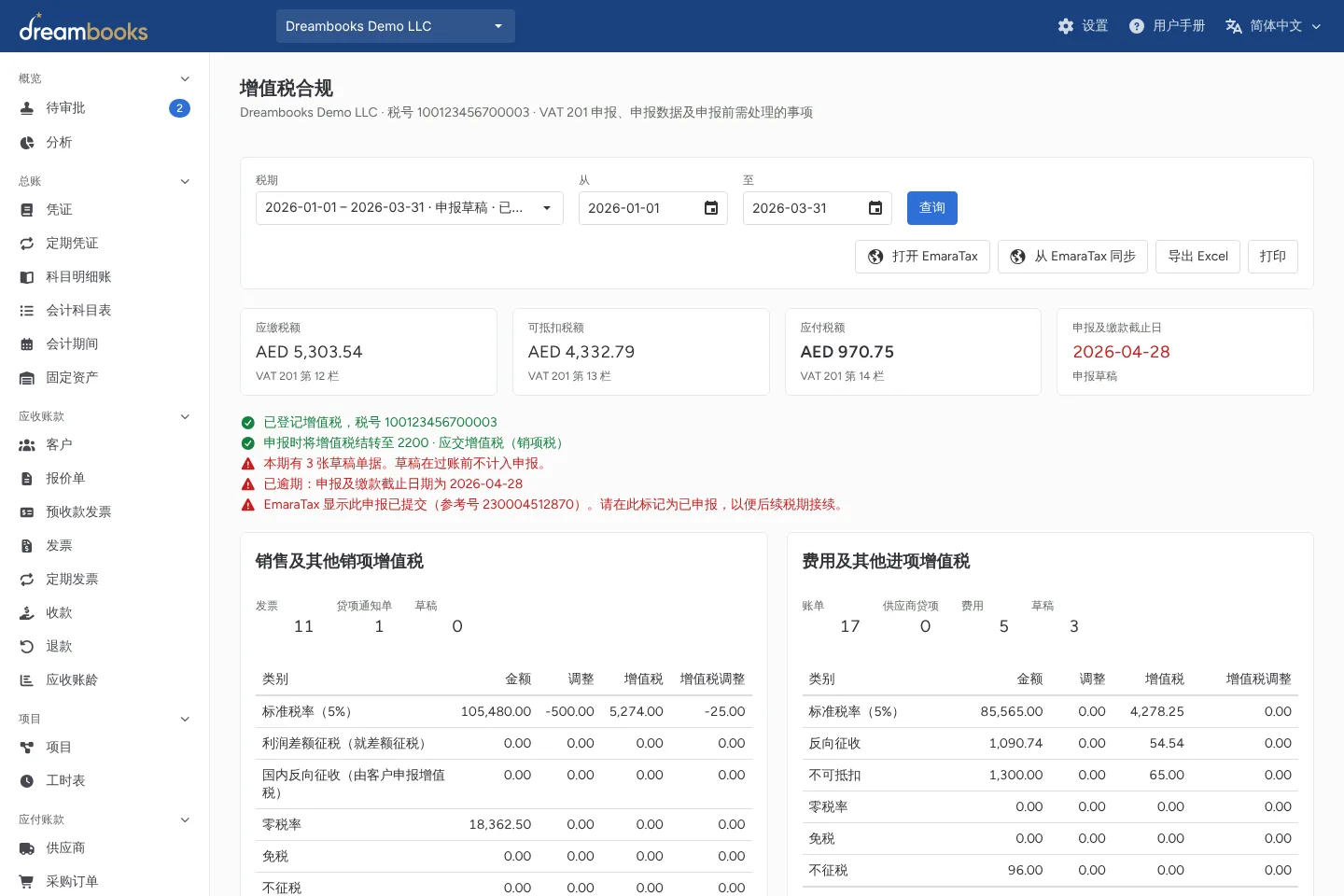Click the 科目明细账 ledger icon
Image resolution: width=1344 pixels, height=896 pixels.
point(27,277)
